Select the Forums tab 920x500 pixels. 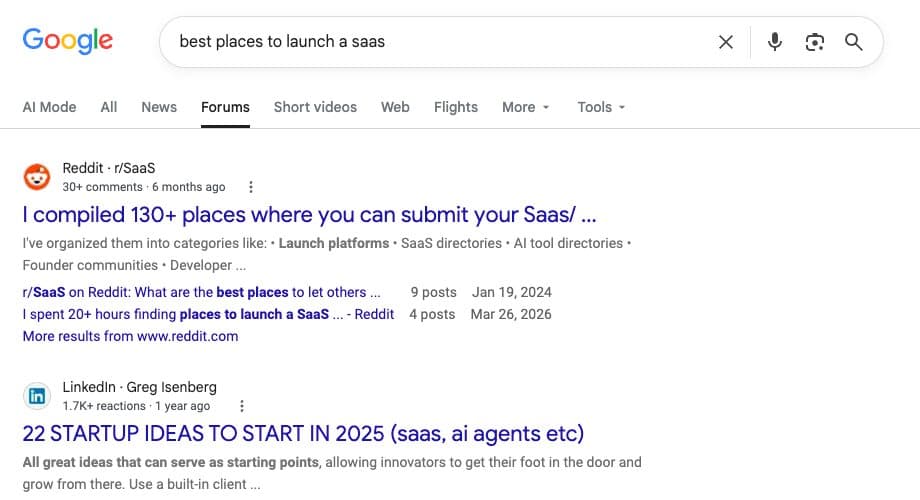pos(225,107)
